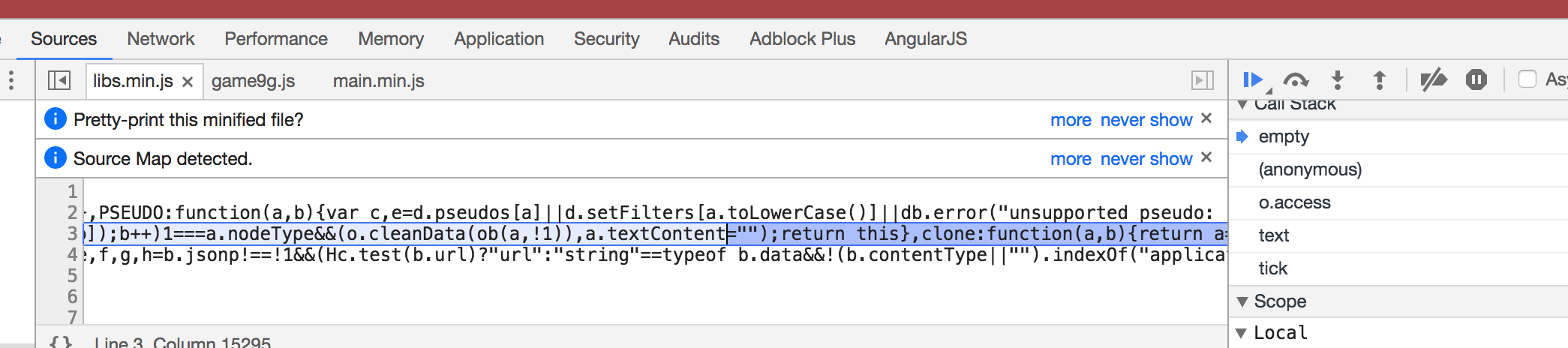1568x348 pixels.
Task: Open the game9g.js file tab
Action: coord(253,81)
